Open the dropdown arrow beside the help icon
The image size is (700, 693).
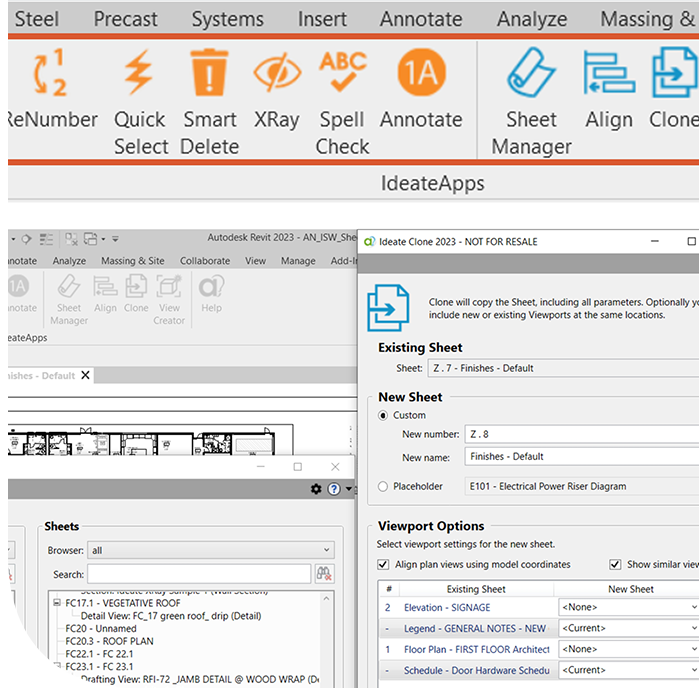point(349,489)
